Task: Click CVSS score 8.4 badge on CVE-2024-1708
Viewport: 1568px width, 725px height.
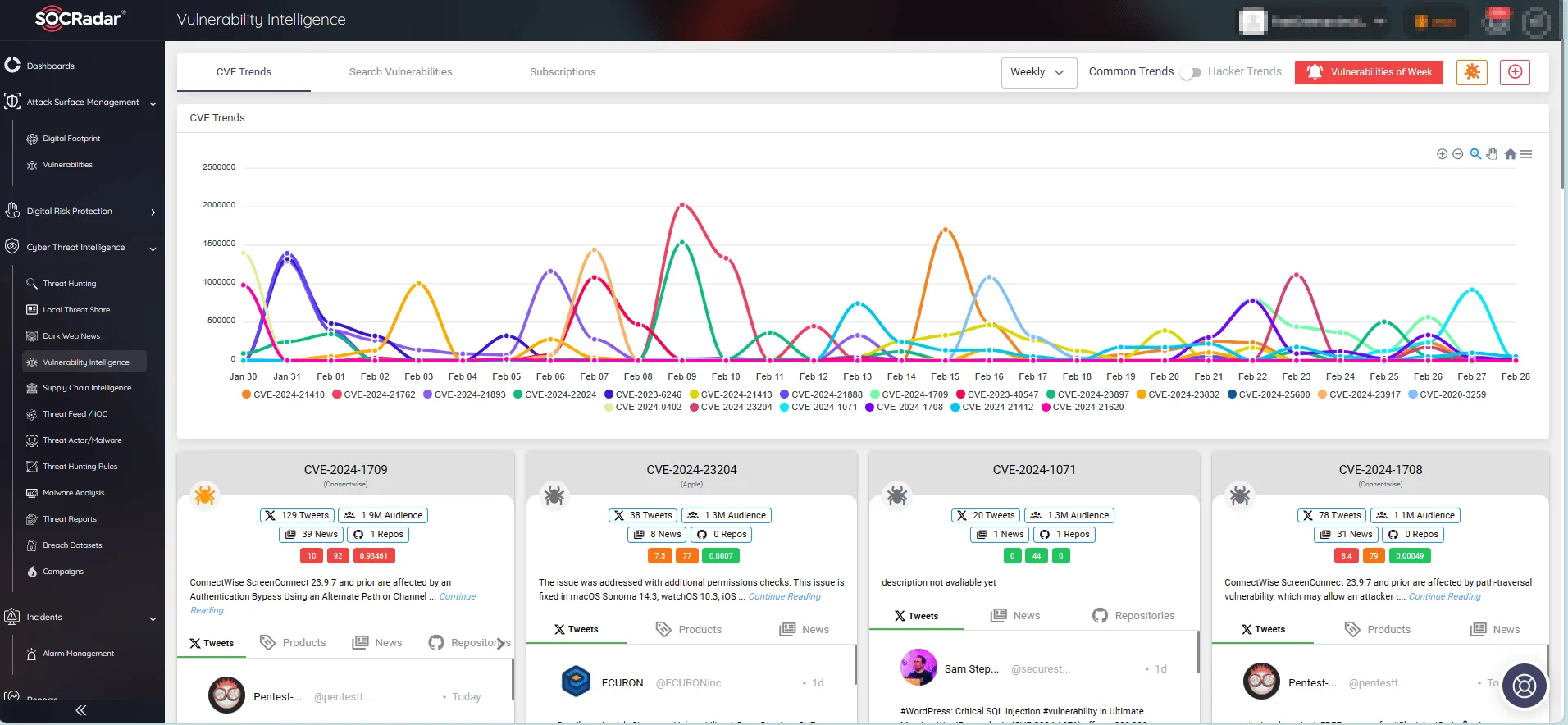Action: coord(1346,556)
